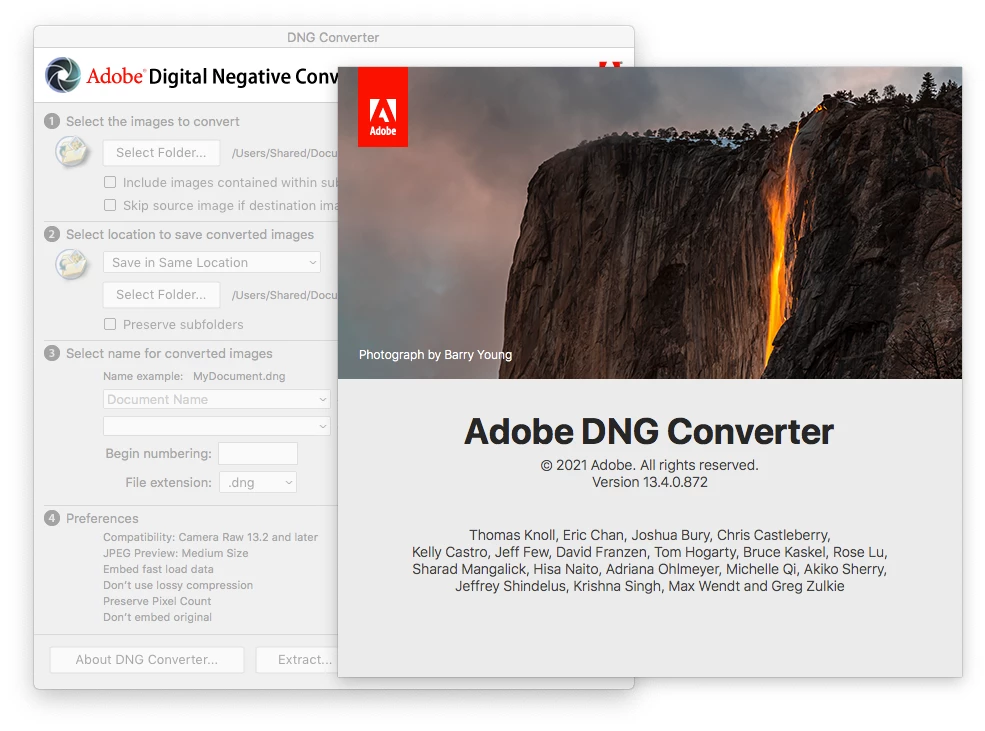
Task: Click 'Don't use lossy compression' text
Action: [178, 585]
